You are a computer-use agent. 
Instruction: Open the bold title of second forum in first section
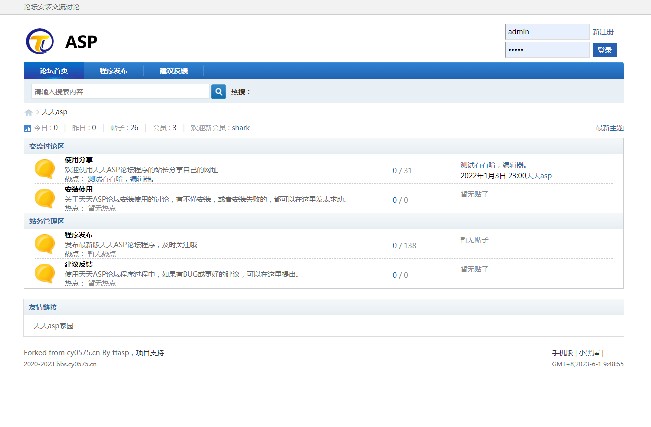click(79, 189)
